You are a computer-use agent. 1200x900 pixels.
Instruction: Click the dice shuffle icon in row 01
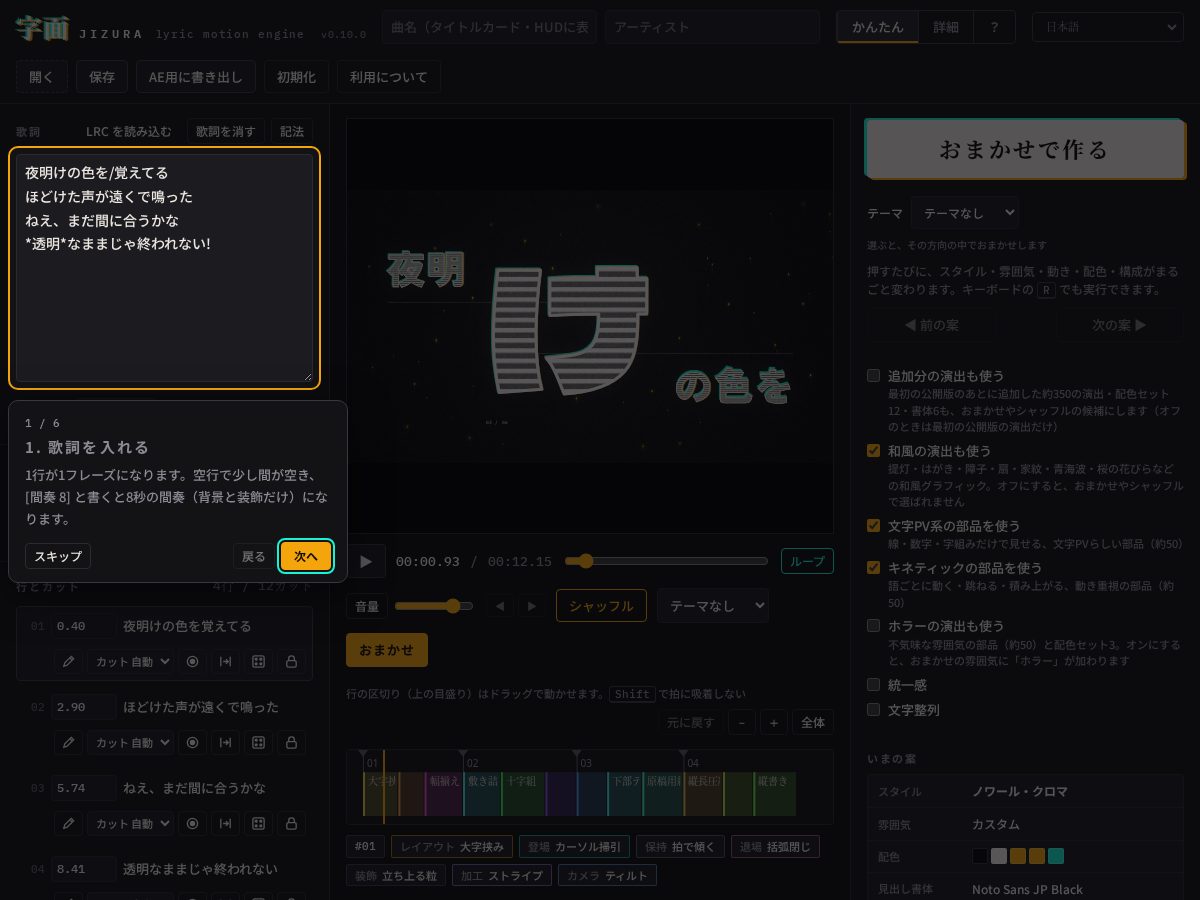pos(259,662)
